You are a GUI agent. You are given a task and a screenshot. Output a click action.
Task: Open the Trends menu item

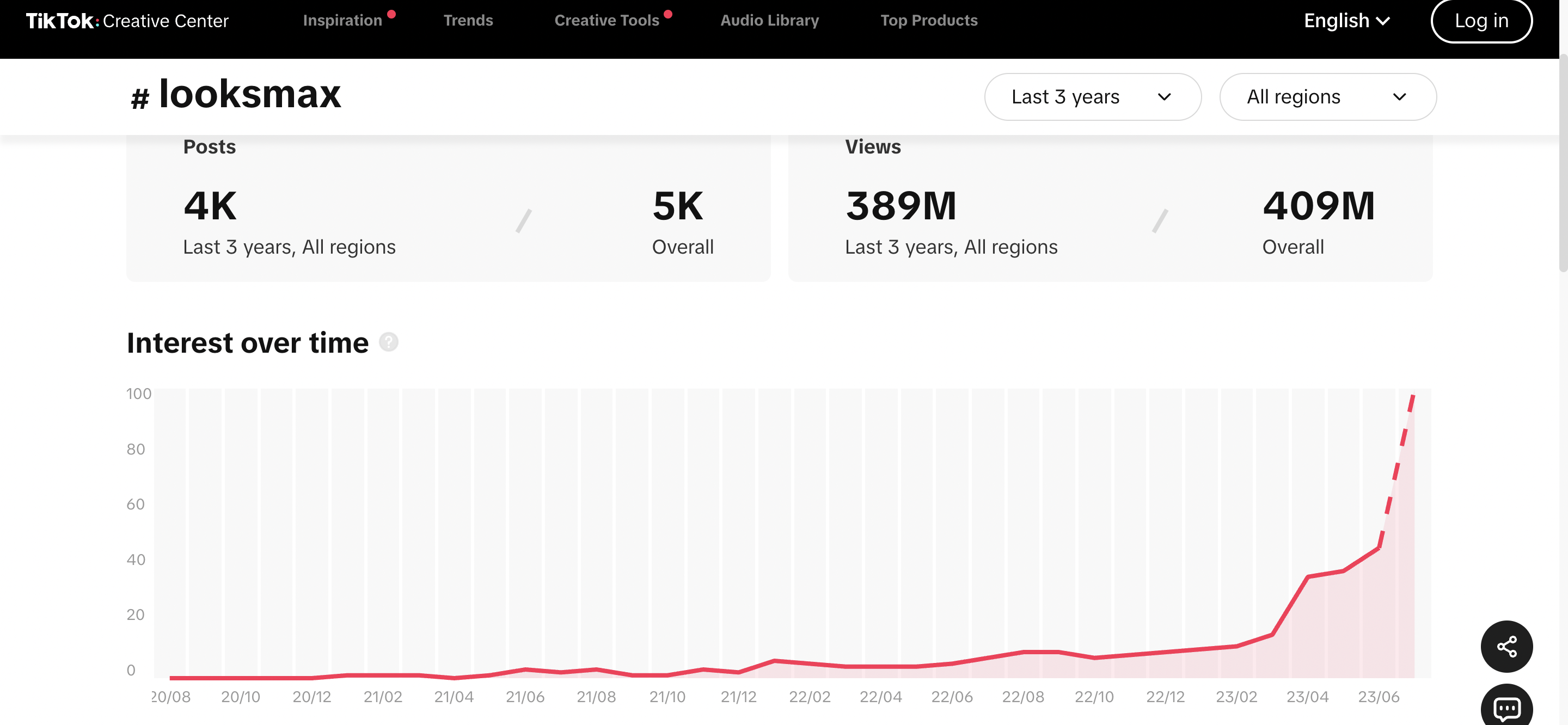point(468,21)
